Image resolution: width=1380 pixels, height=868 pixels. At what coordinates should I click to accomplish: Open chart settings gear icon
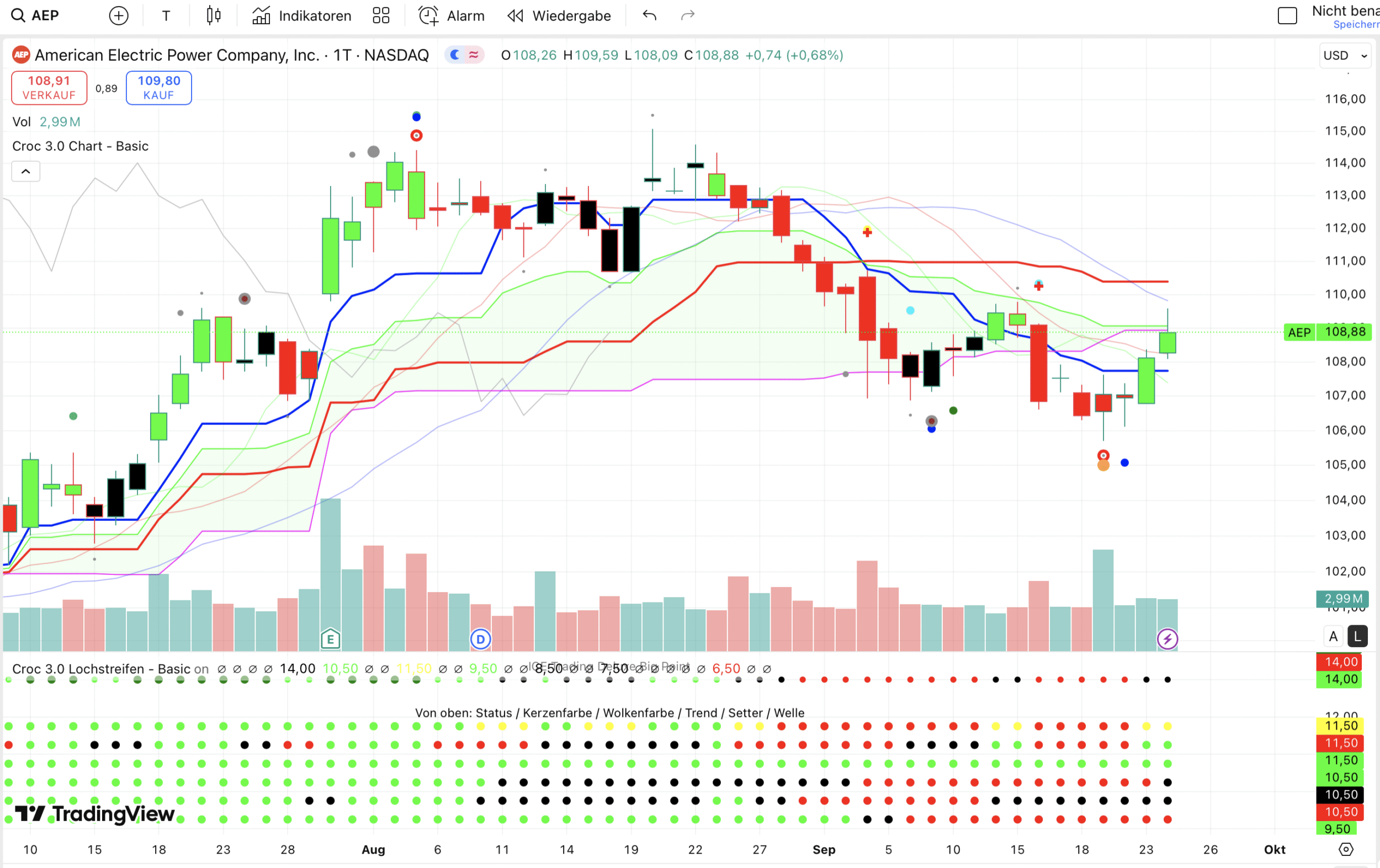click(1346, 849)
